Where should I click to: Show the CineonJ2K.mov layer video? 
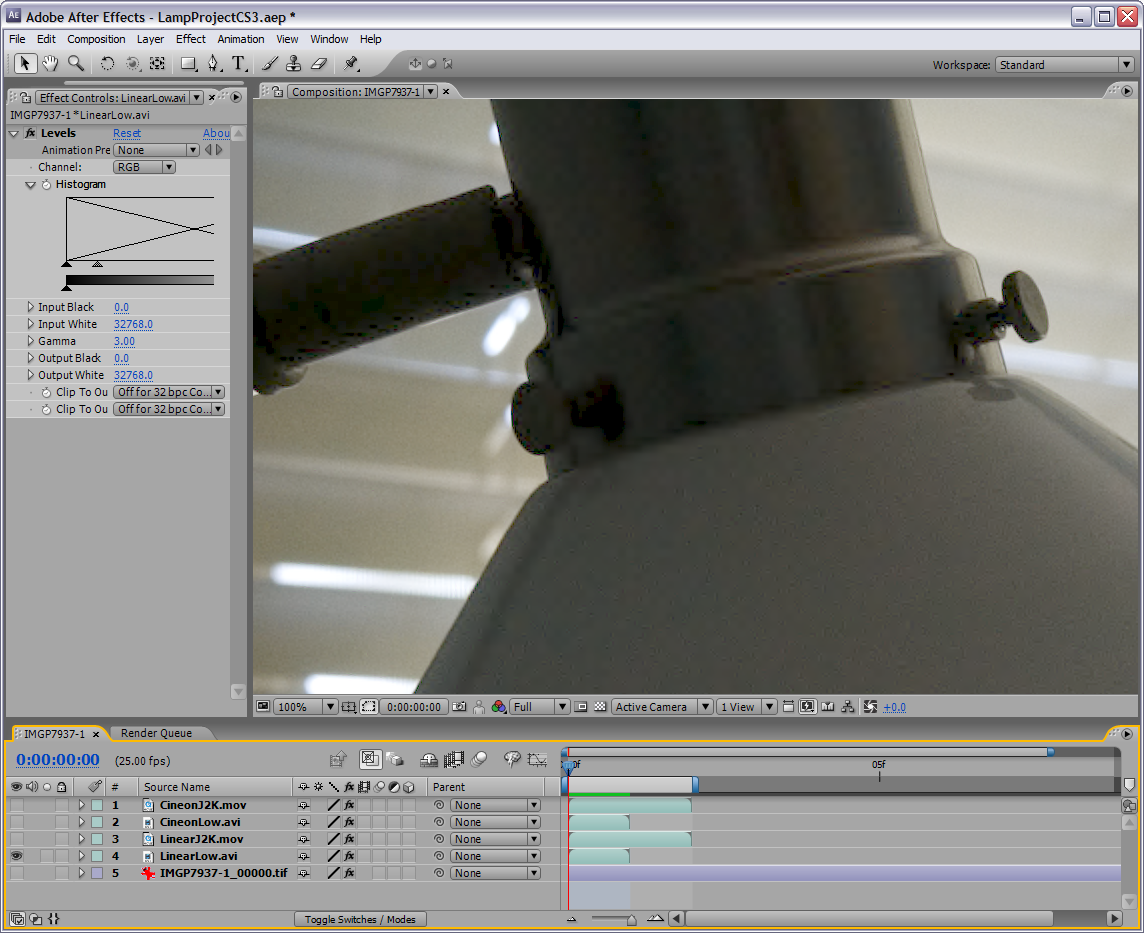(16, 805)
